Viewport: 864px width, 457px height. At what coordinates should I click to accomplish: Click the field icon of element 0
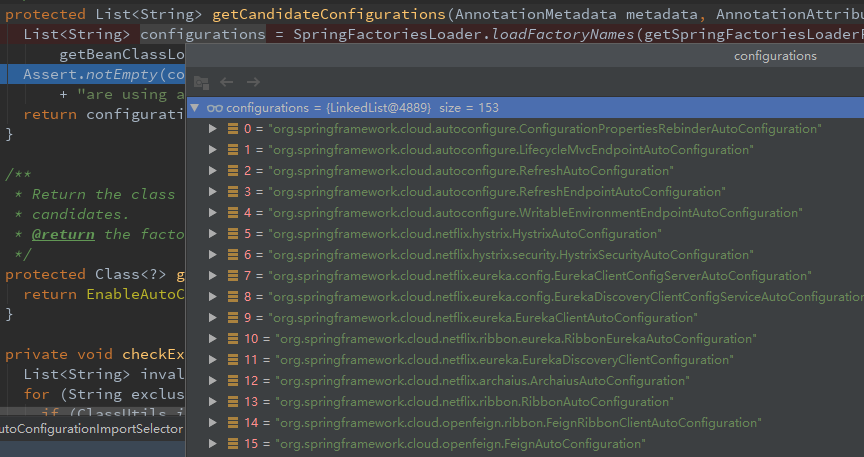coord(233,128)
